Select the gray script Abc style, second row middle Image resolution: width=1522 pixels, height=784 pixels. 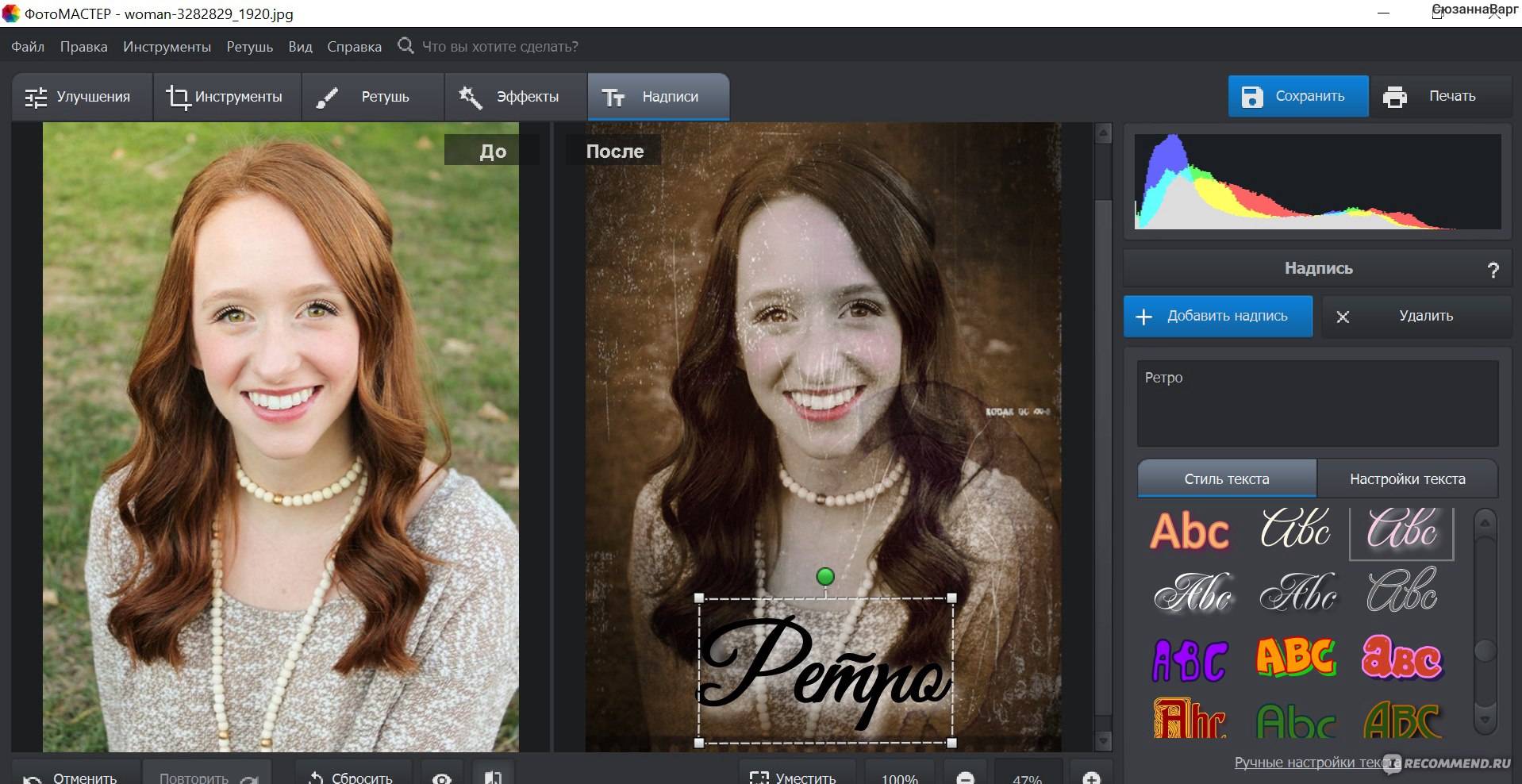[x=1297, y=593]
